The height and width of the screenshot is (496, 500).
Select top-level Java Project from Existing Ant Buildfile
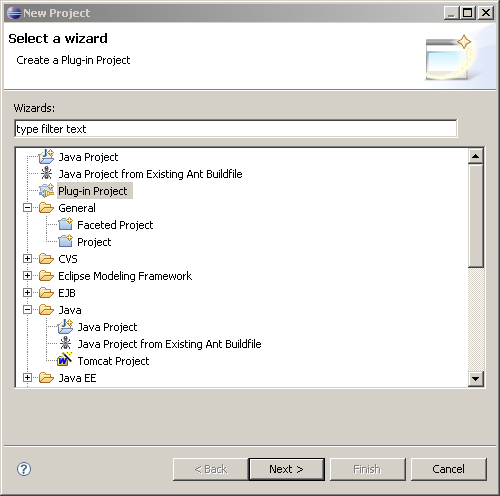coord(150,174)
